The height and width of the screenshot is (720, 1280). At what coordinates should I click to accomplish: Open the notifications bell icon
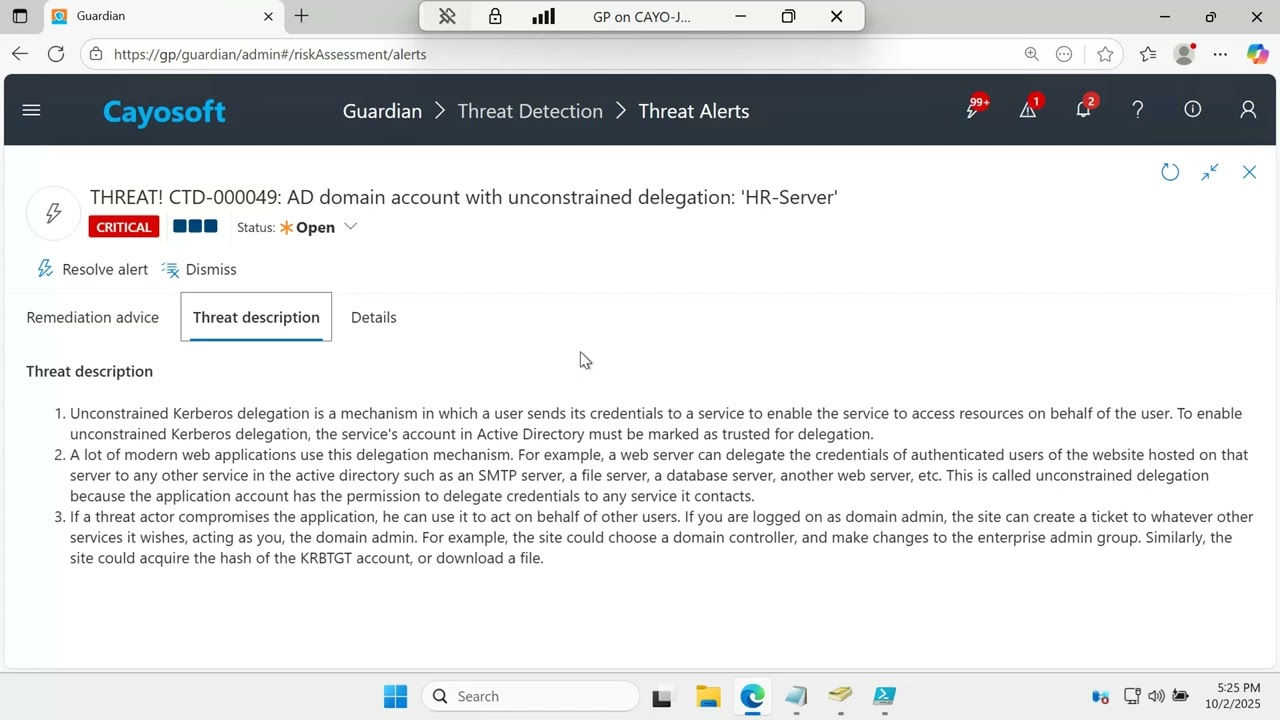point(1084,108)
